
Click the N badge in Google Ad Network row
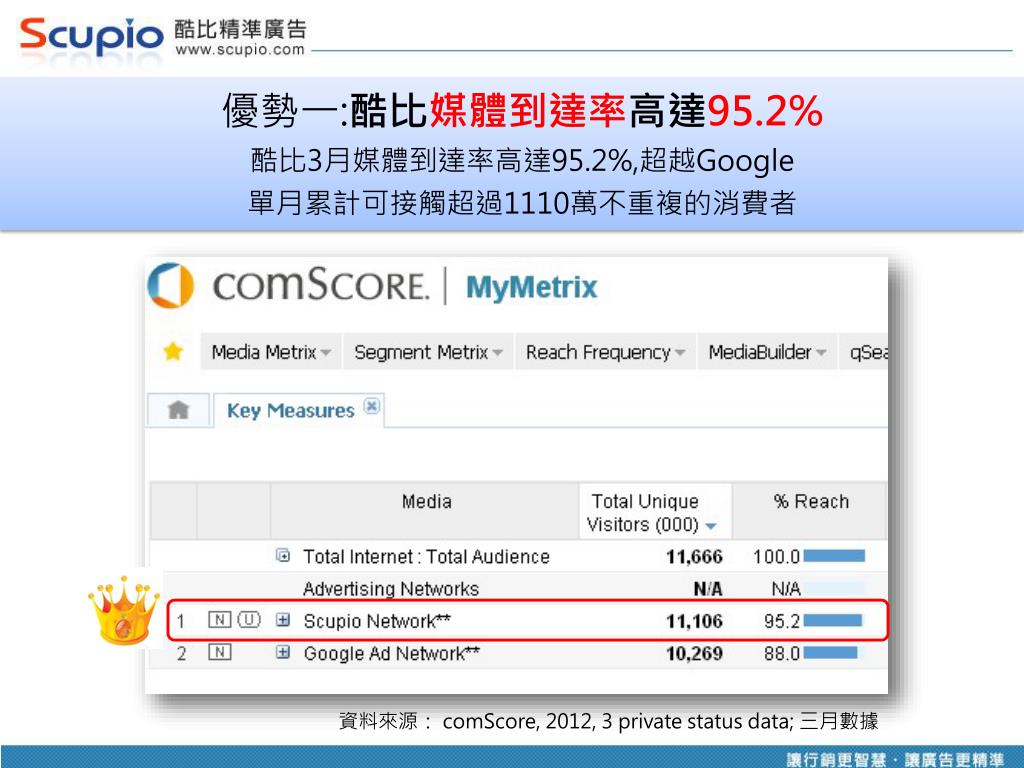tap(219, 652)
